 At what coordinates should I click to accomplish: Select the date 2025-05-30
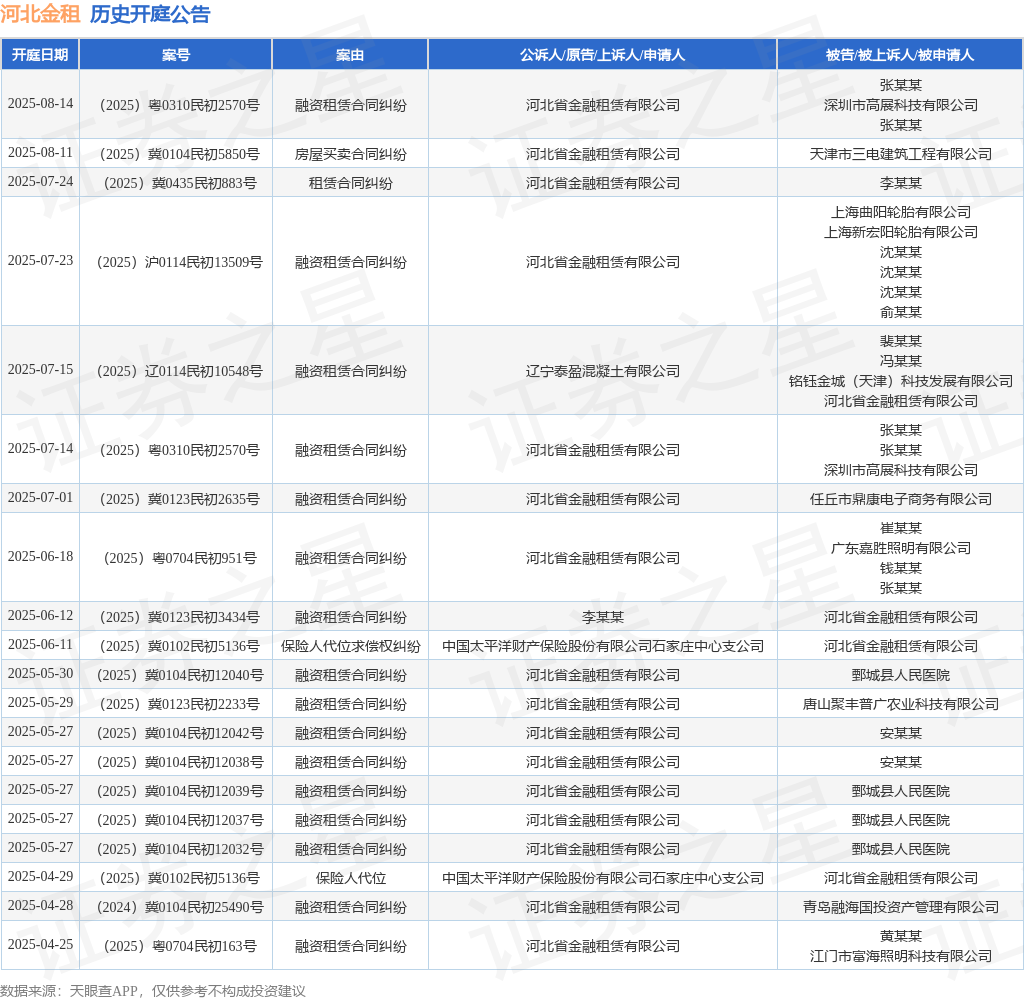pyautogui.click(x=40, y=673)
